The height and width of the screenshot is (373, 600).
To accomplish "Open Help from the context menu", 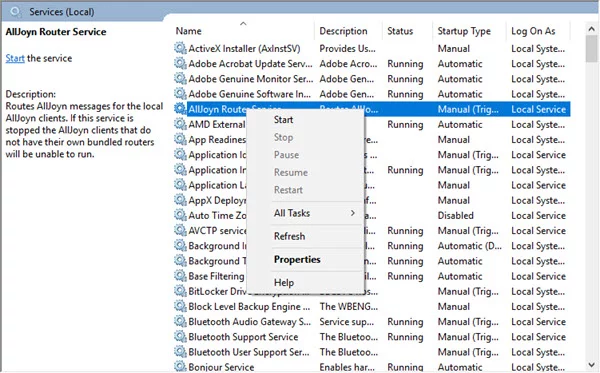I will 284,283.
